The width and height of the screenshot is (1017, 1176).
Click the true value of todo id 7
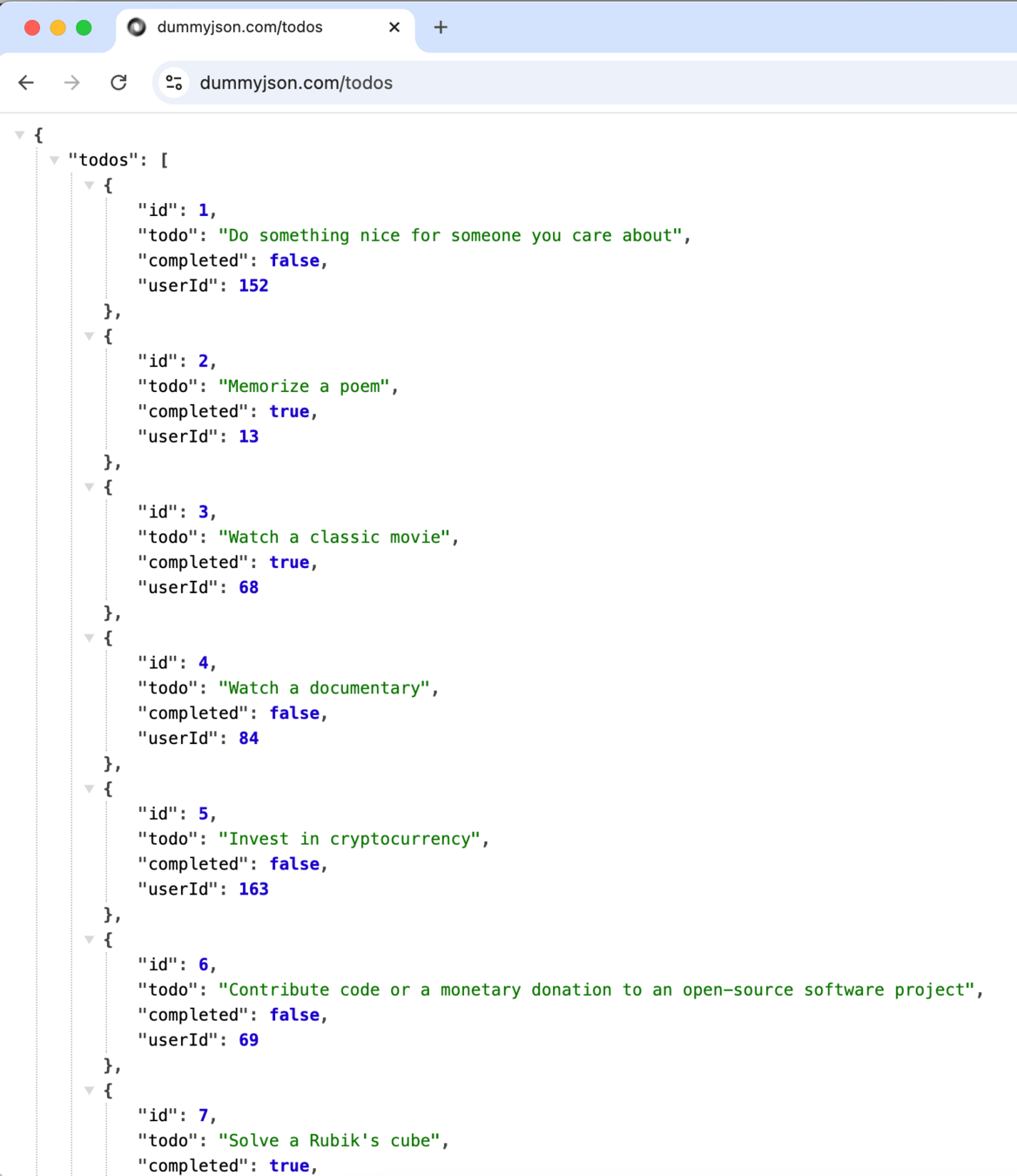pos(289,1166)
